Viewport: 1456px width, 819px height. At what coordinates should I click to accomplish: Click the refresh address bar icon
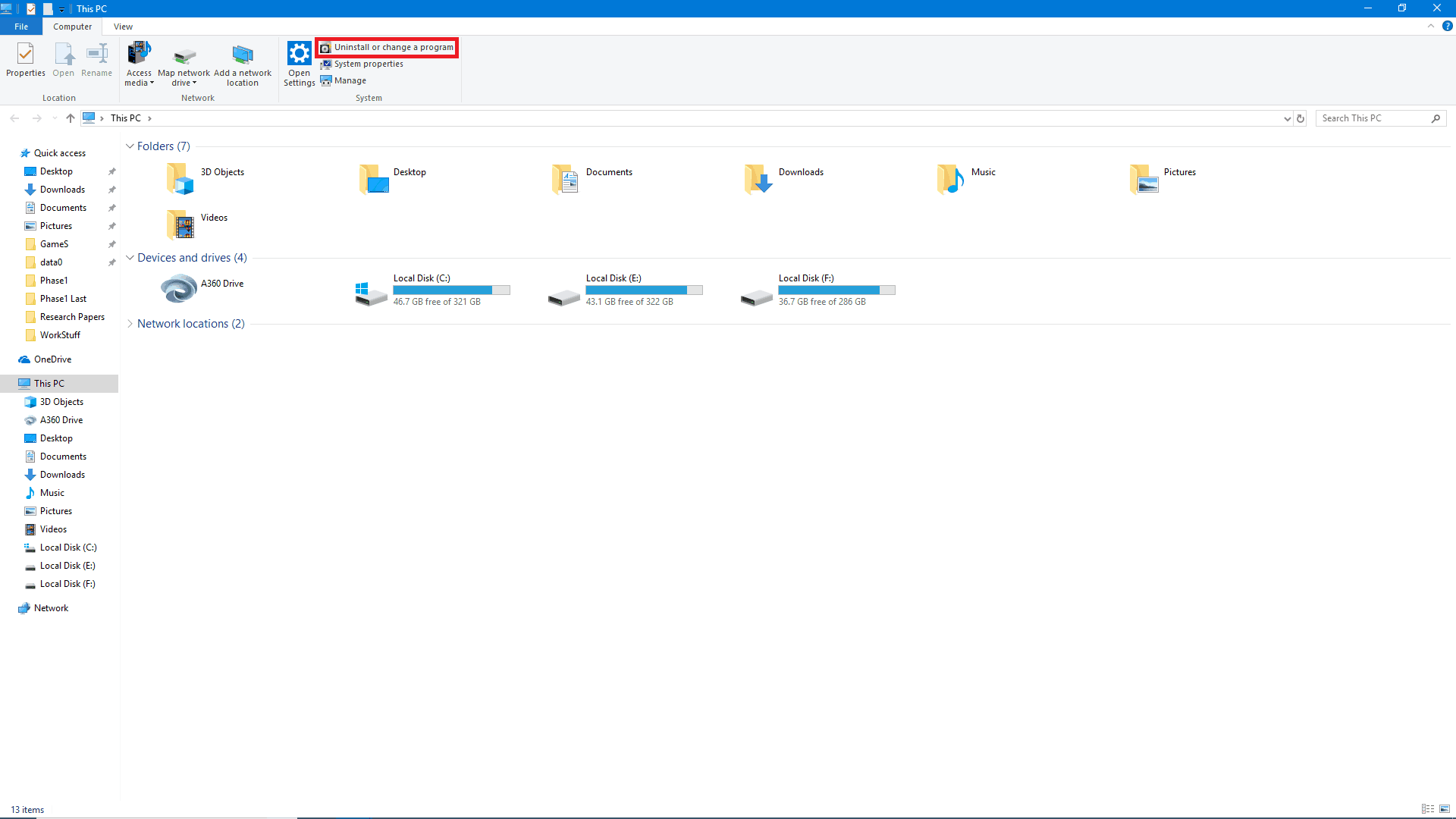tap(1301, 118)
